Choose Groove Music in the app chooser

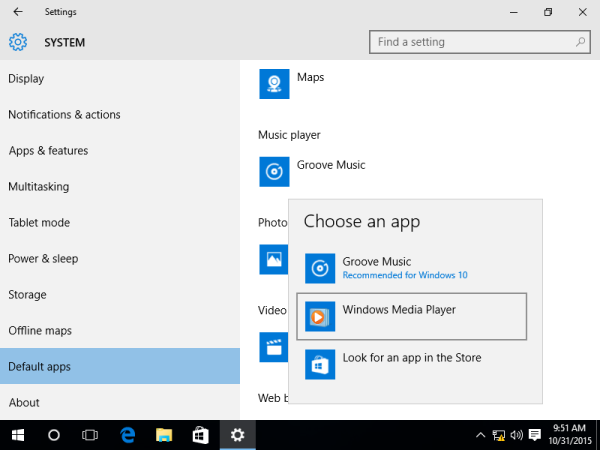tap(412, 268)
